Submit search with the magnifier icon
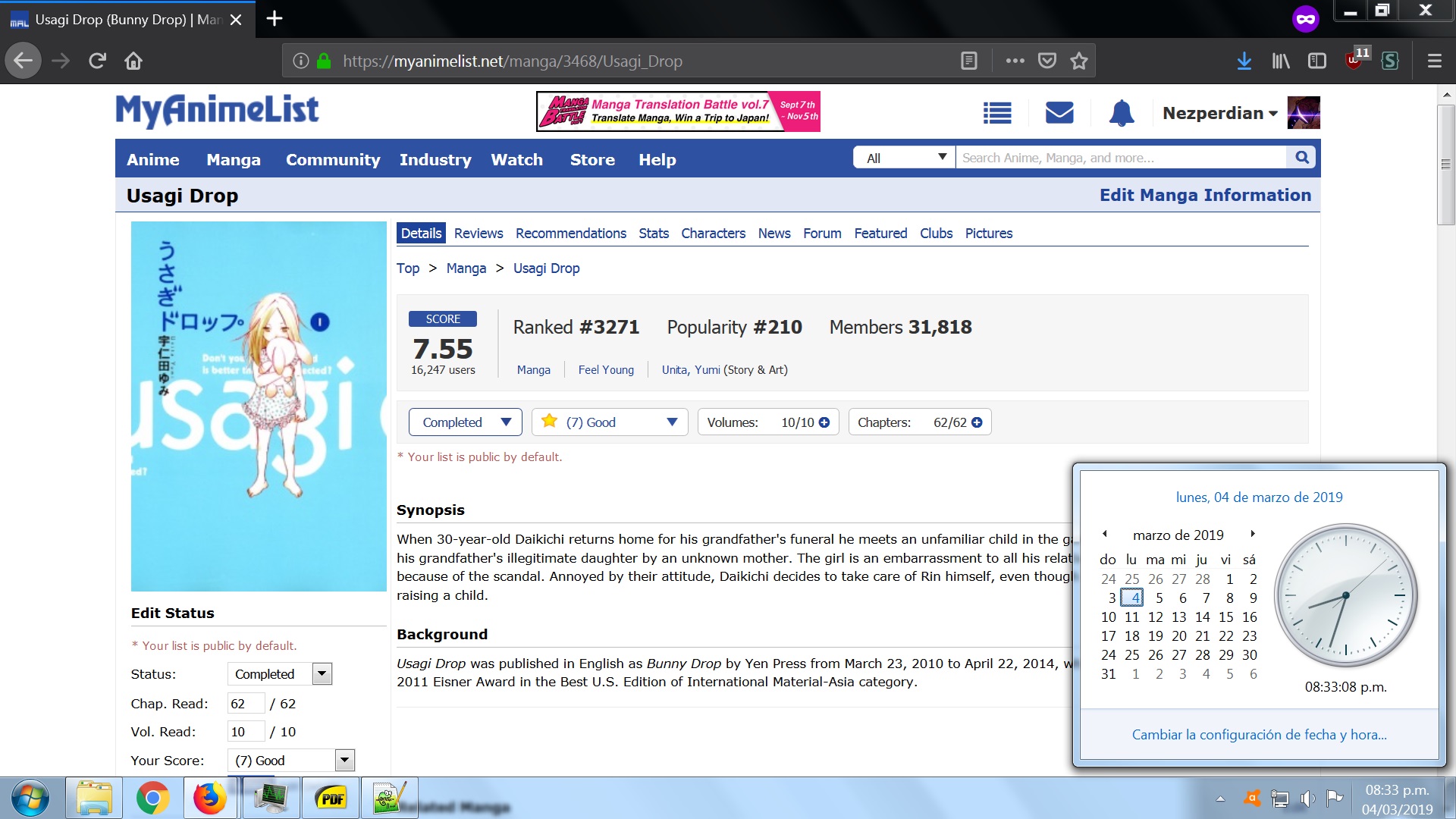 click(x=1302, y=158)
